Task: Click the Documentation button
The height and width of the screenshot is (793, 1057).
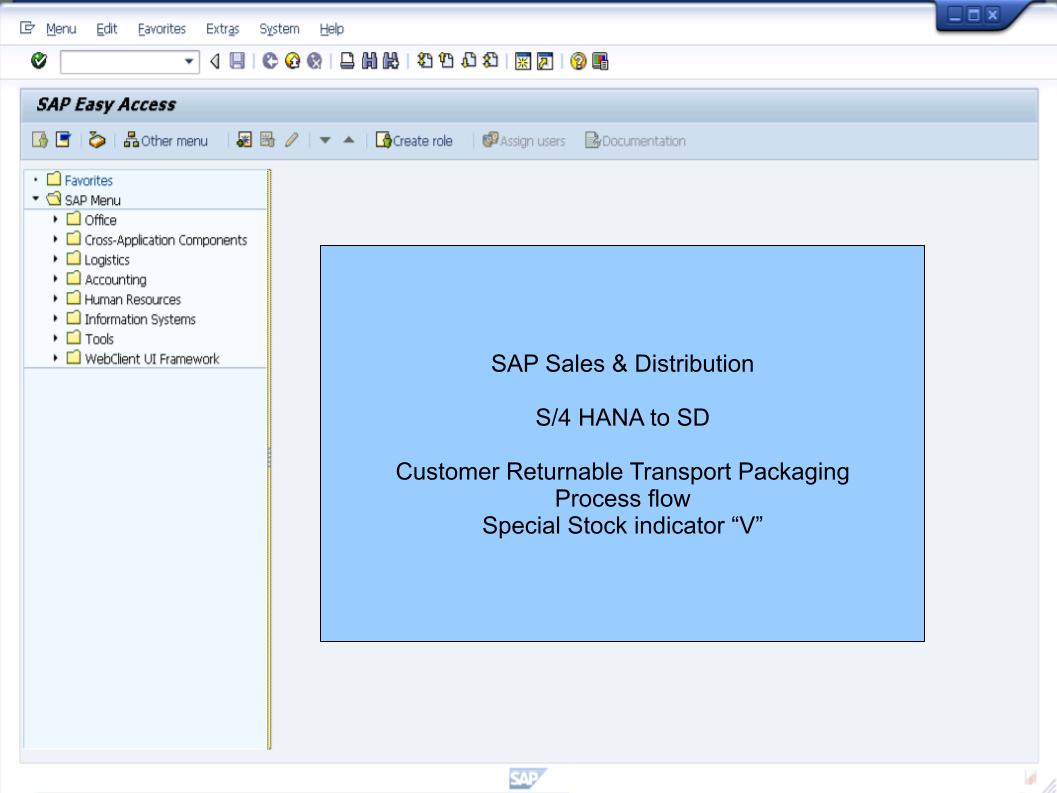Action: coord(635,140)
